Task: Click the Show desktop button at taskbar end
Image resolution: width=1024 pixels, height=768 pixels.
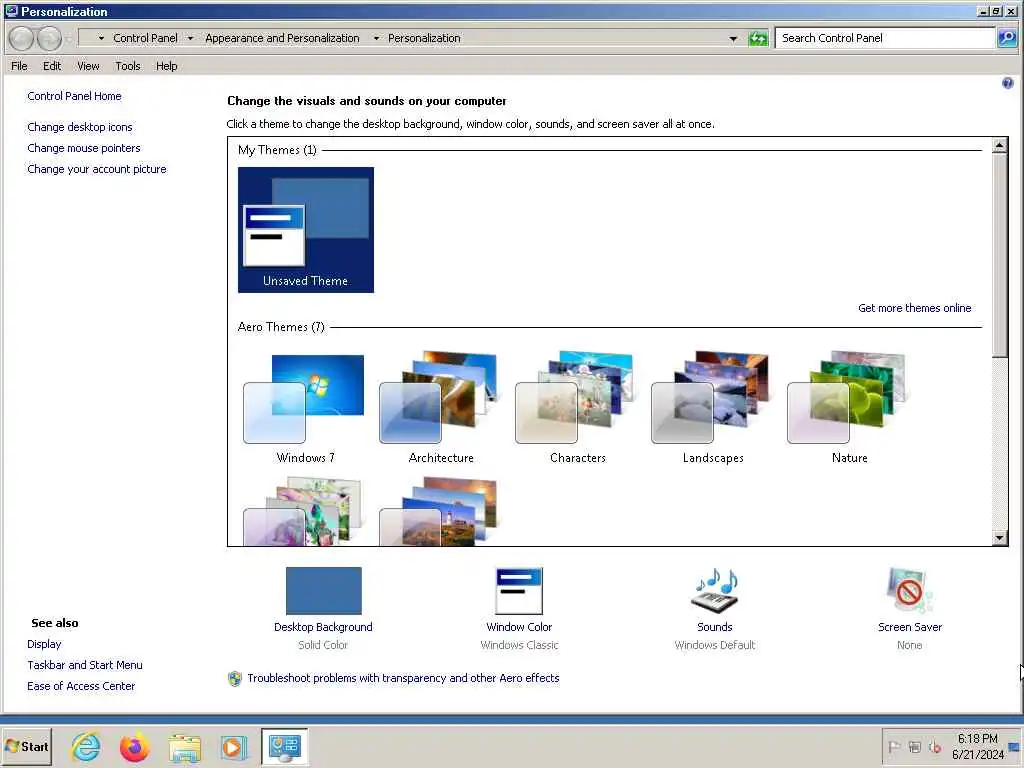Action: (1016, 746)
